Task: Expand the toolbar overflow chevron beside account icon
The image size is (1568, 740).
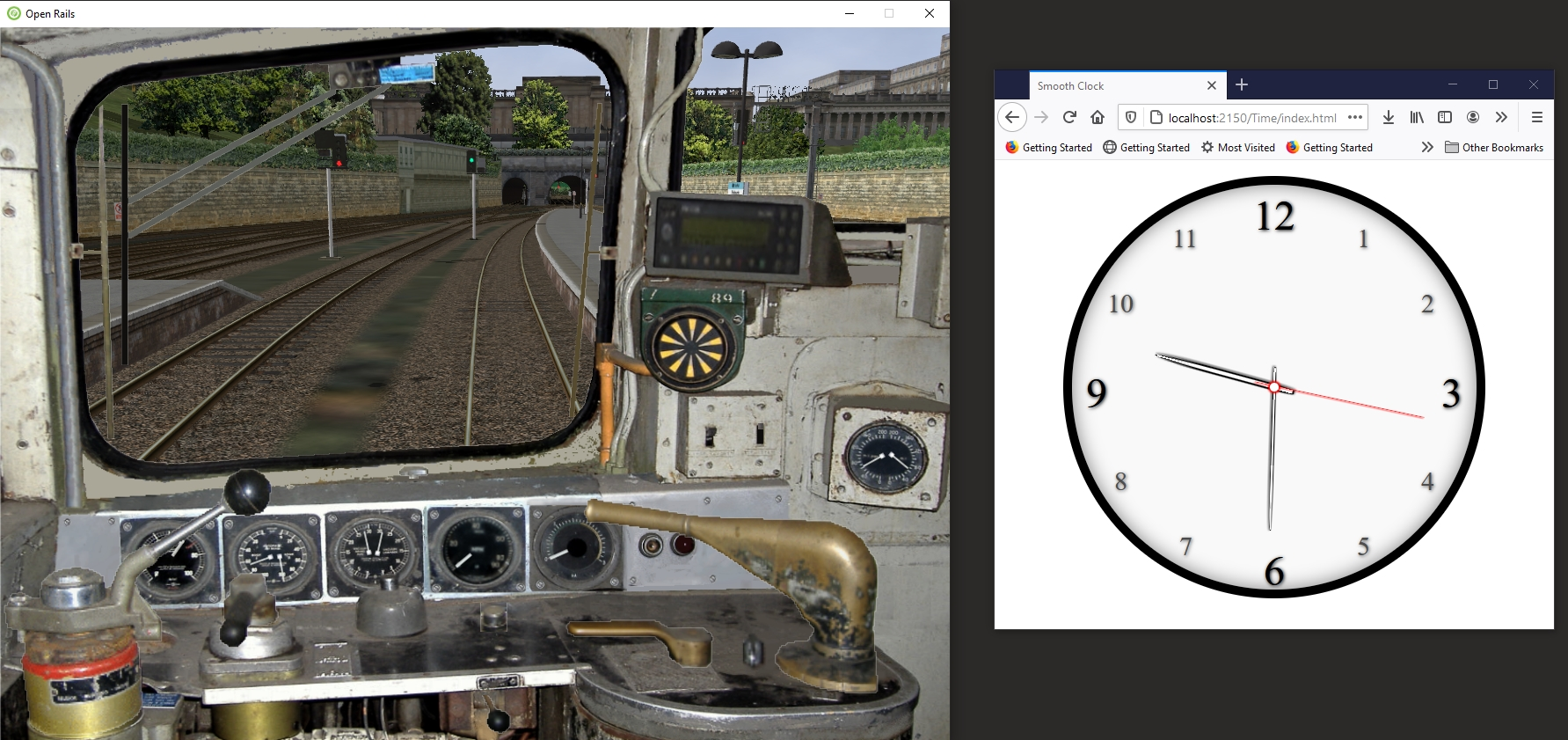Action: point(1501,117)
